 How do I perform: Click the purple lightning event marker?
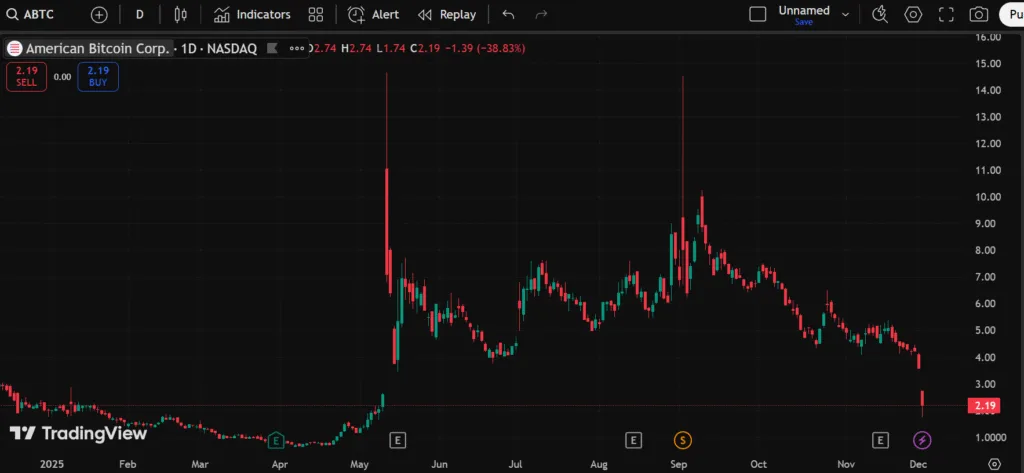click(x=922, y=440)
